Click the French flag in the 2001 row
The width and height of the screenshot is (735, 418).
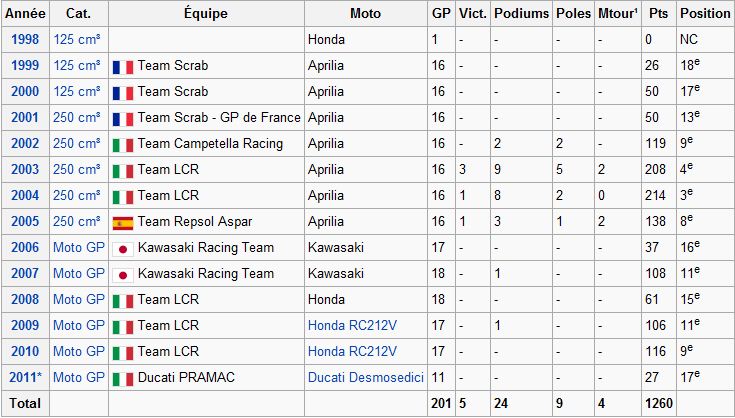pyautogui.click(x=123, y=119)
